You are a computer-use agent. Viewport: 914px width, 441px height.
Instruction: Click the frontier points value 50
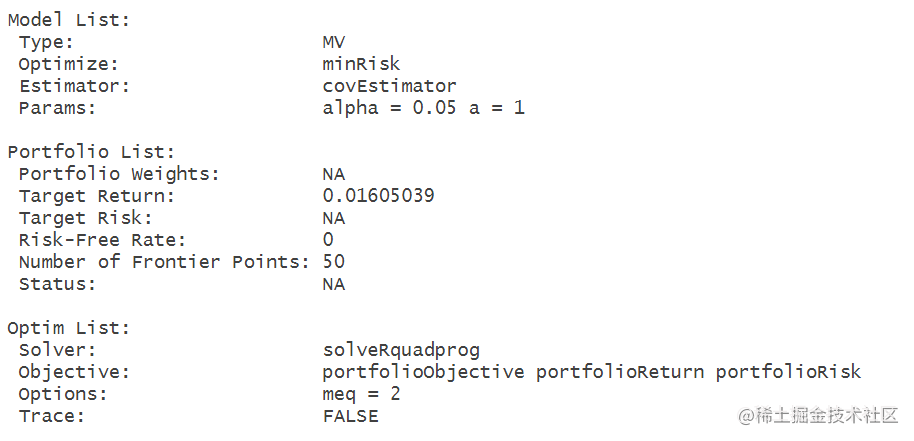[x=333, y=262]
